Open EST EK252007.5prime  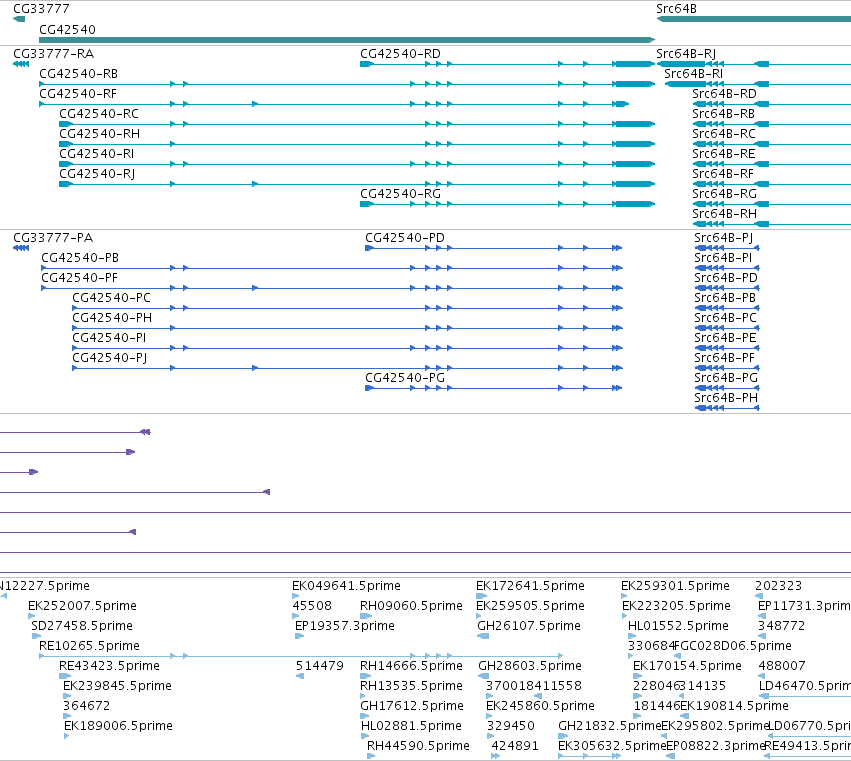coord(82,606)
